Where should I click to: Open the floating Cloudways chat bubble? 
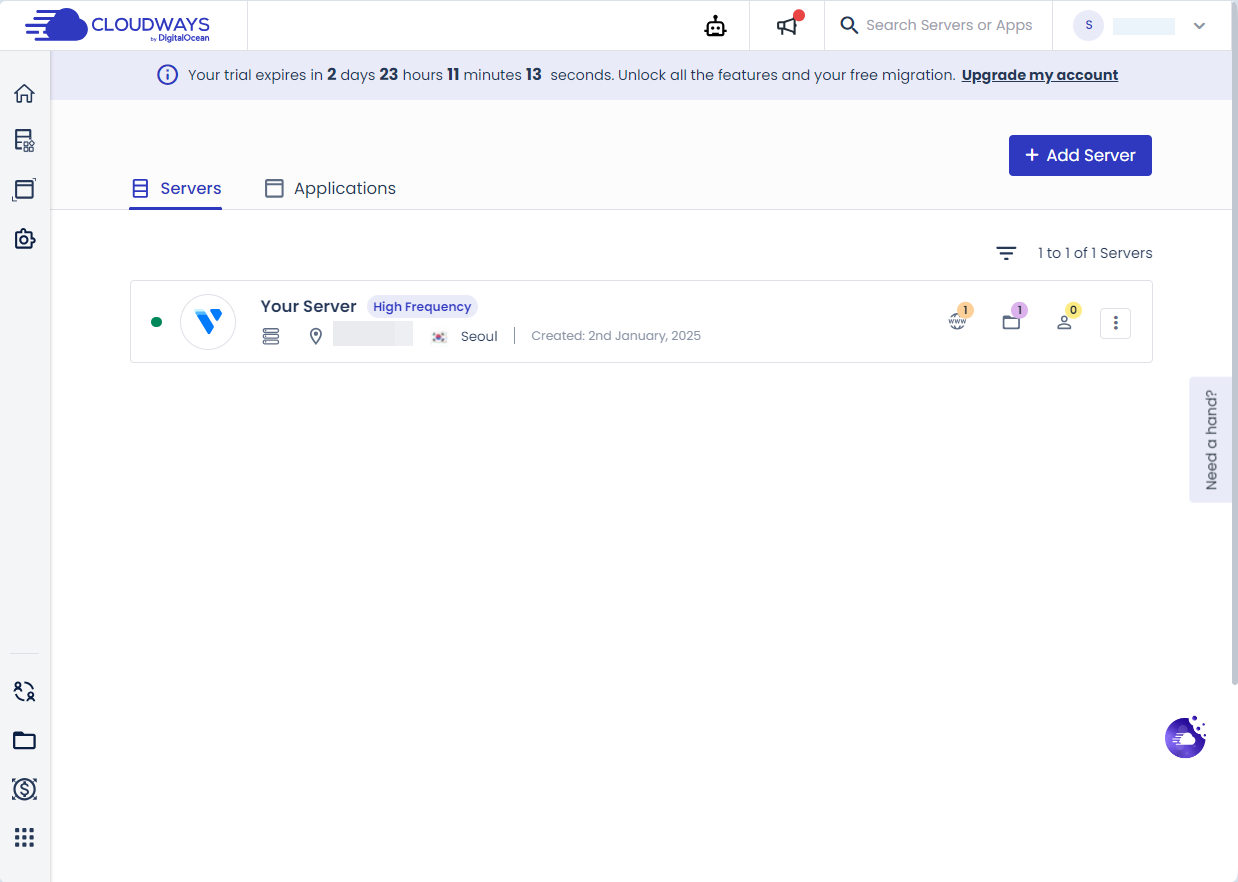click(x=1185, y=737)
